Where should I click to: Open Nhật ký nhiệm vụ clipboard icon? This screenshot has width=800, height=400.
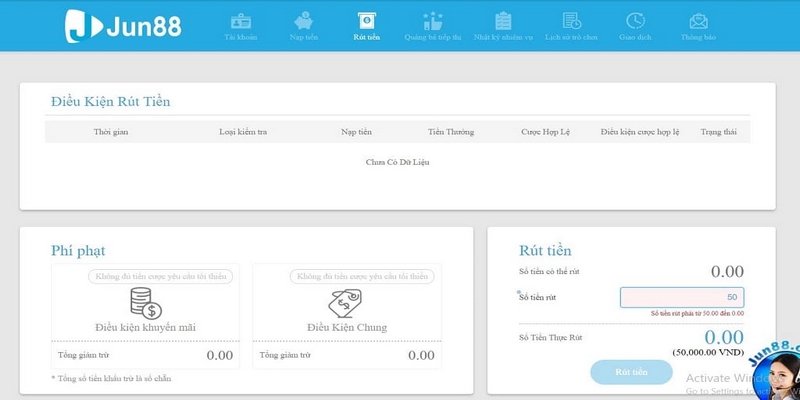pos(503,21)
